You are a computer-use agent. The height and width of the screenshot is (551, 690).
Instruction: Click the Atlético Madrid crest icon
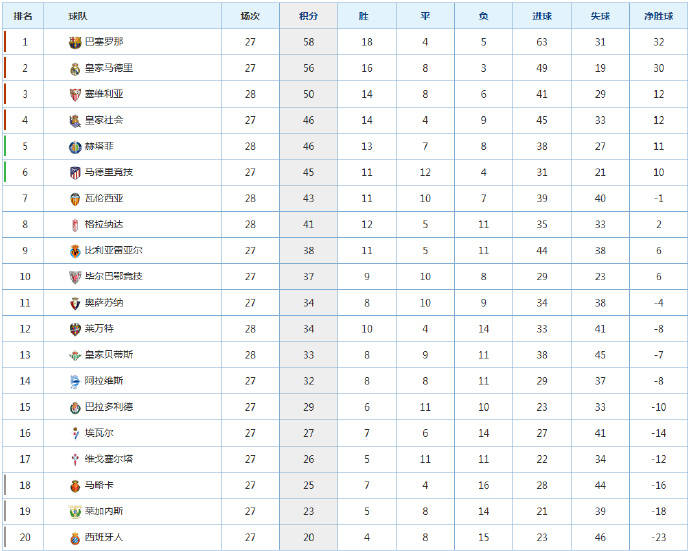pyautogui.click(x=75, y=173)
